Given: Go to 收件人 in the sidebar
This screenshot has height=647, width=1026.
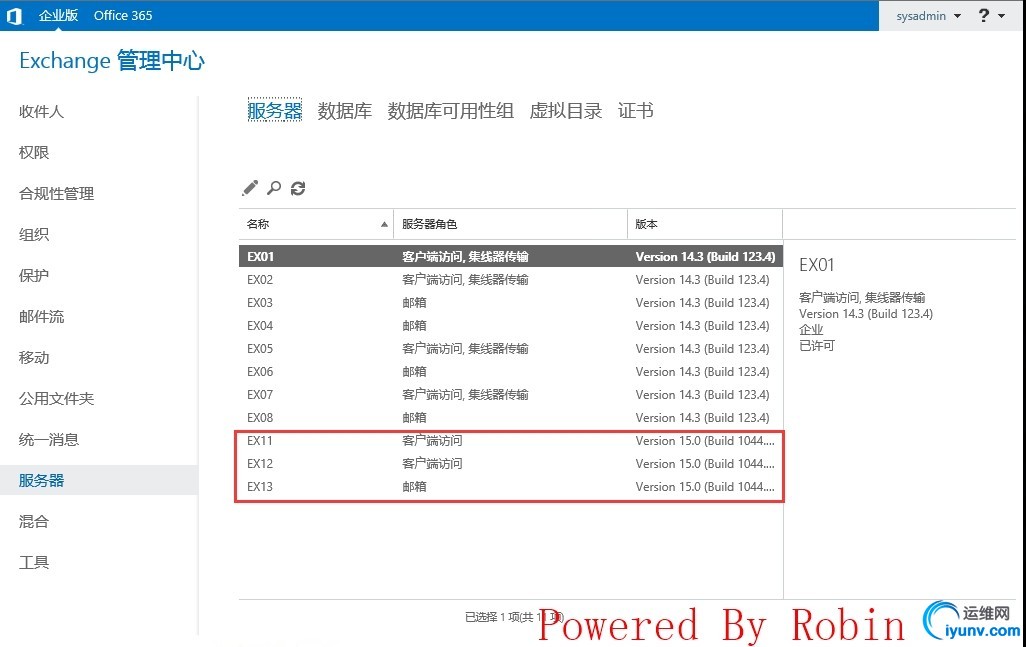Looking at the screenshot, I should click(x=41, y=112).
